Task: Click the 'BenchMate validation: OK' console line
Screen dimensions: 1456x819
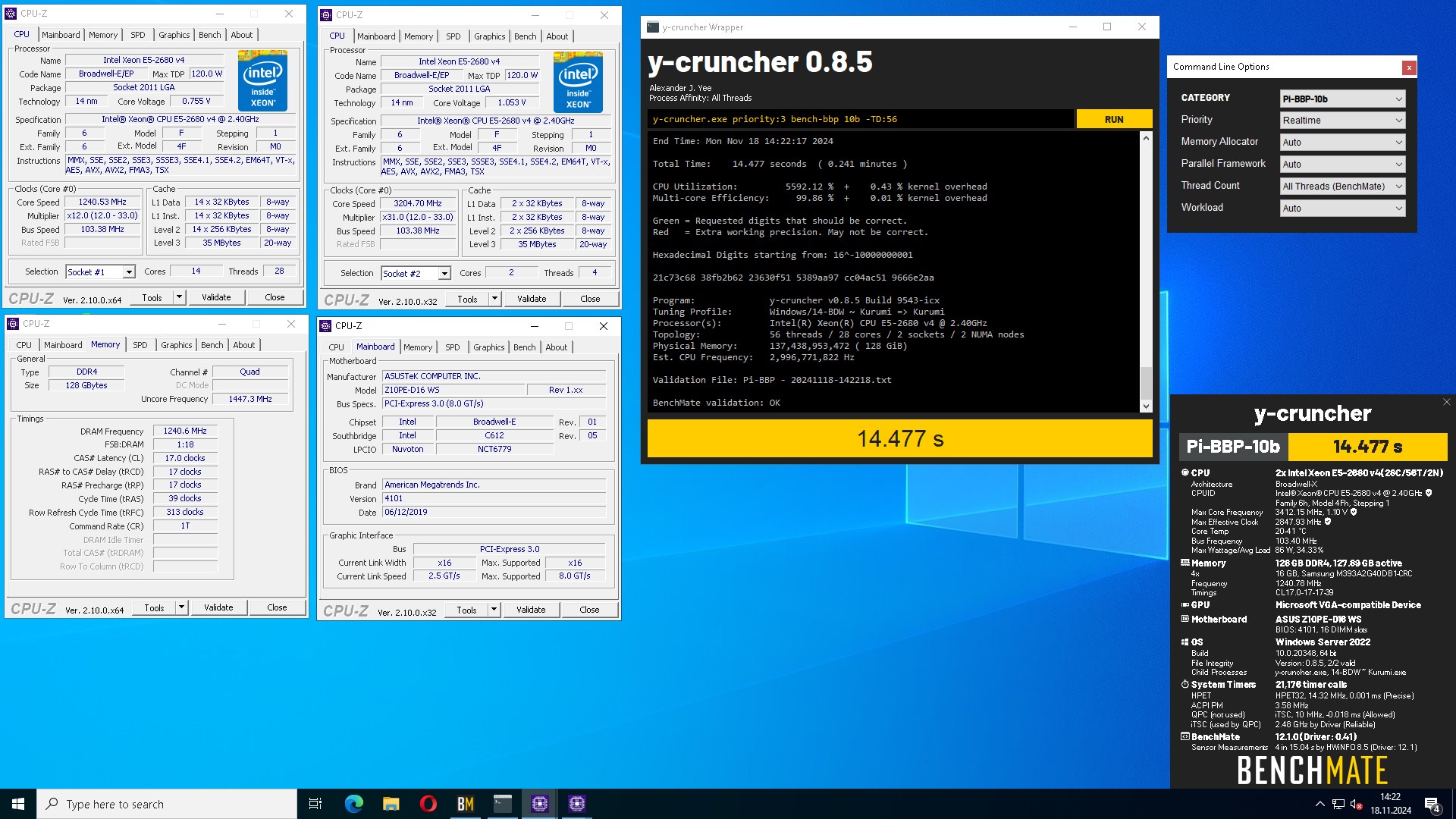Action: (x=716, y=403)
